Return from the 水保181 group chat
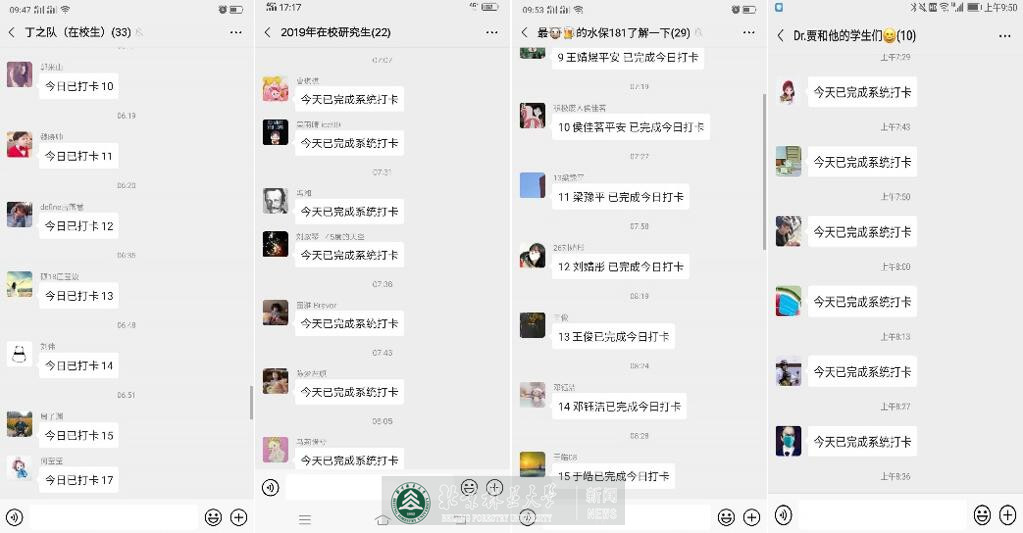The width and height of the screenshot is (1023, 533). click(525, 32)
